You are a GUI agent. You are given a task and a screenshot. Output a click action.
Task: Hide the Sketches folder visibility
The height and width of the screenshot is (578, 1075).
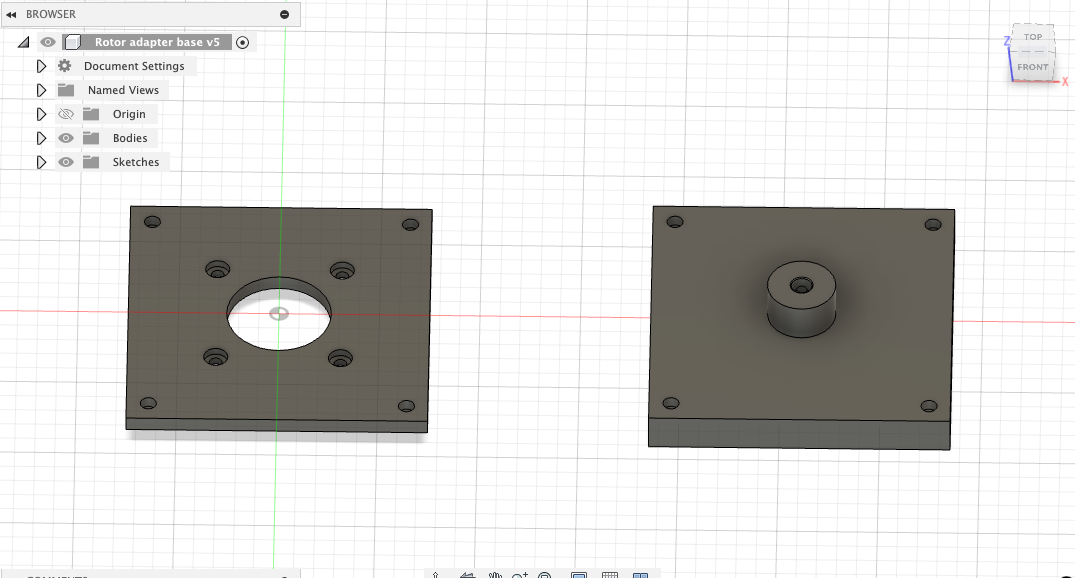pos(66,162)
